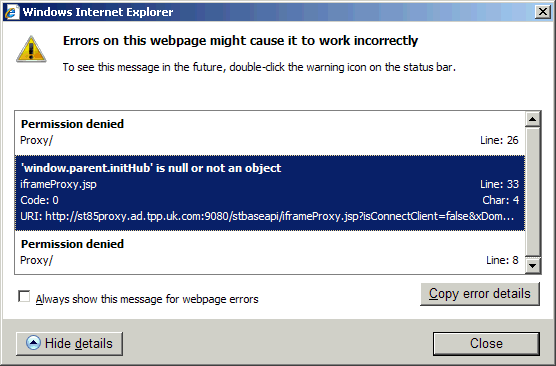
Task: Select first Permission denied error, Line 26
Action: (x=269, y=133)
